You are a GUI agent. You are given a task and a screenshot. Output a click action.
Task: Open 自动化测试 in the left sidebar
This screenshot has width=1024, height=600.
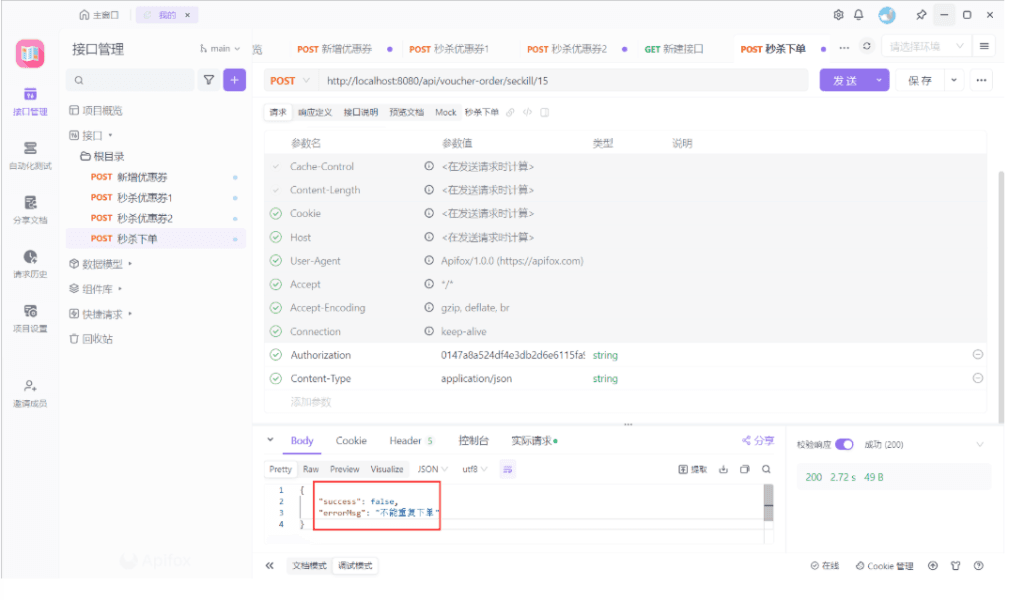tap(30, 154)
